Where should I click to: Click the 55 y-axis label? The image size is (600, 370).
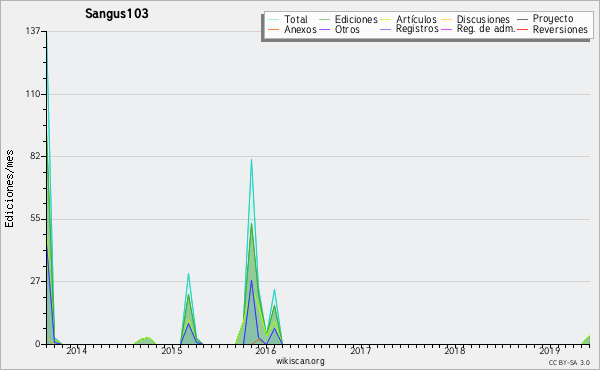[x=35, y=219]
